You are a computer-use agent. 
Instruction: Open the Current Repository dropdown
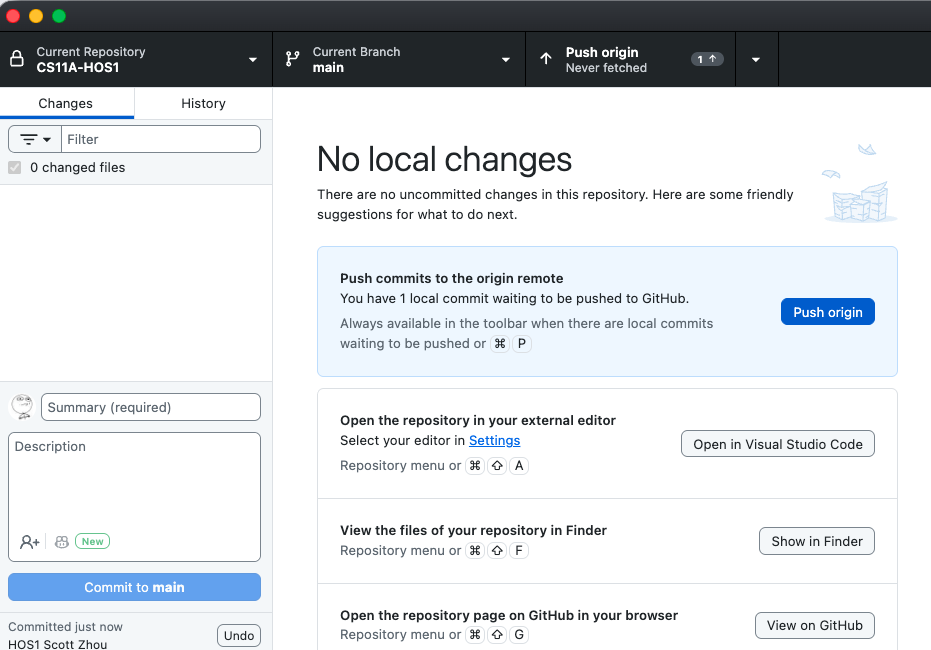253,58
